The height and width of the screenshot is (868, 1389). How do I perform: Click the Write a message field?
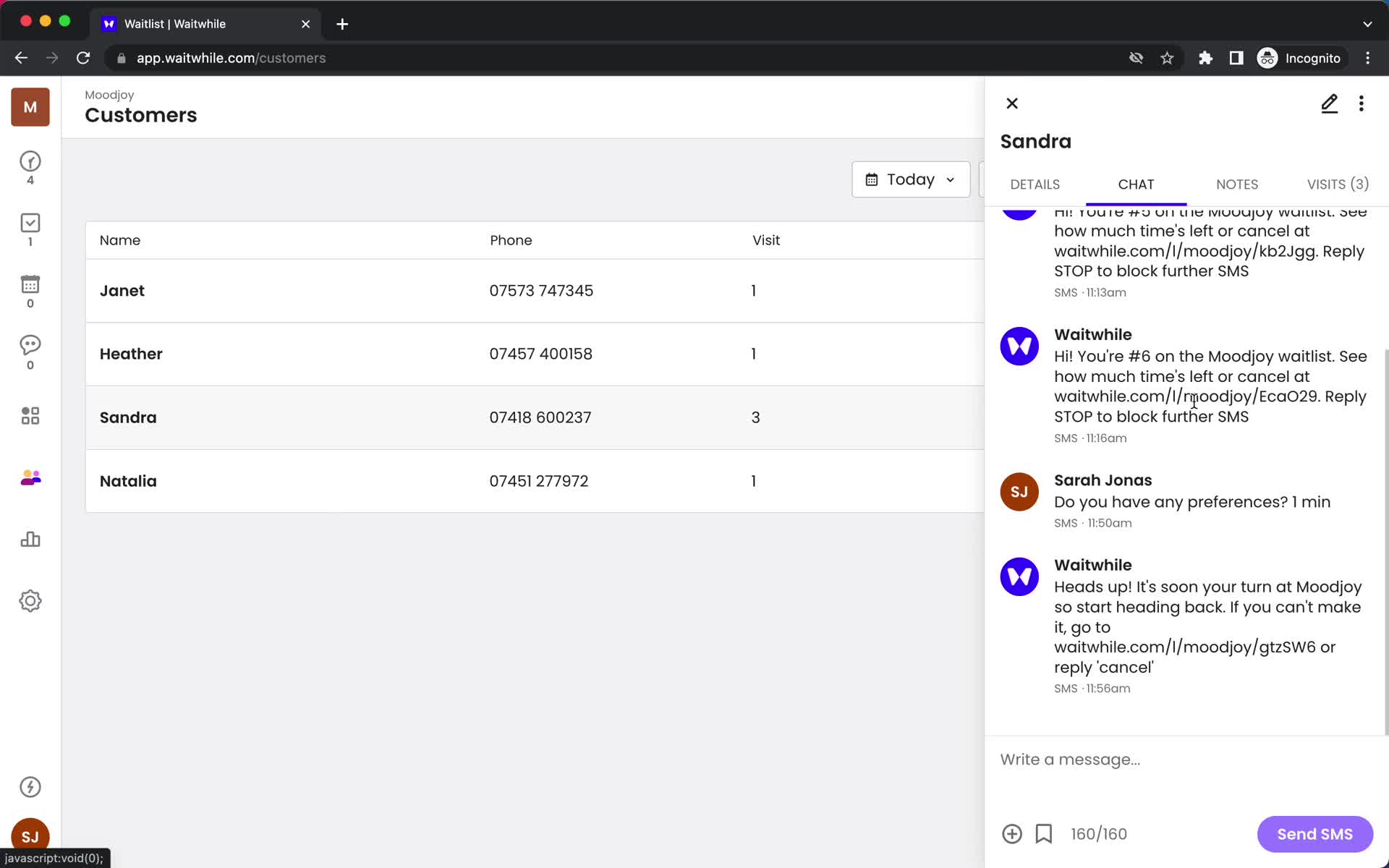point(1186,759)
